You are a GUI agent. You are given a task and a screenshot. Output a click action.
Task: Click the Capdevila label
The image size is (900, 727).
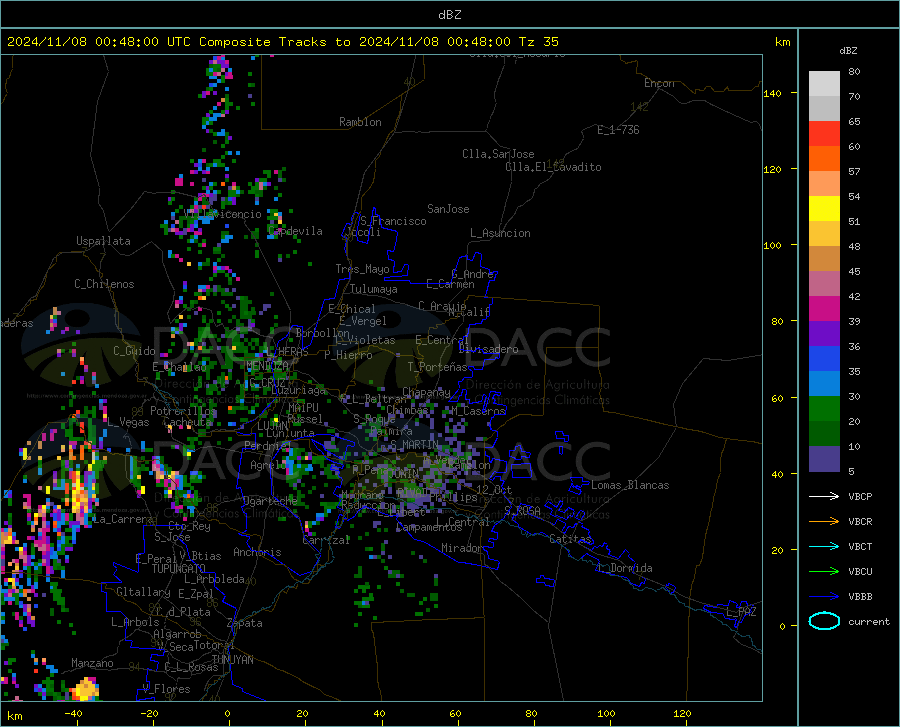295,231
